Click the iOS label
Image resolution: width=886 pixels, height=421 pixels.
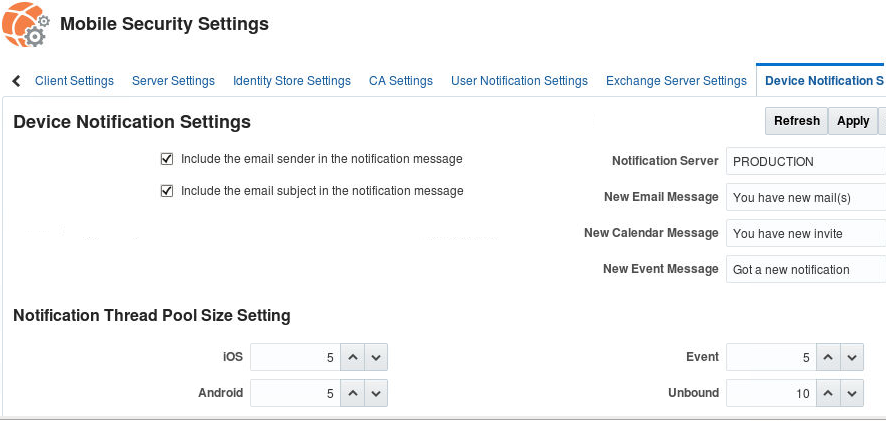coord(233,357)
